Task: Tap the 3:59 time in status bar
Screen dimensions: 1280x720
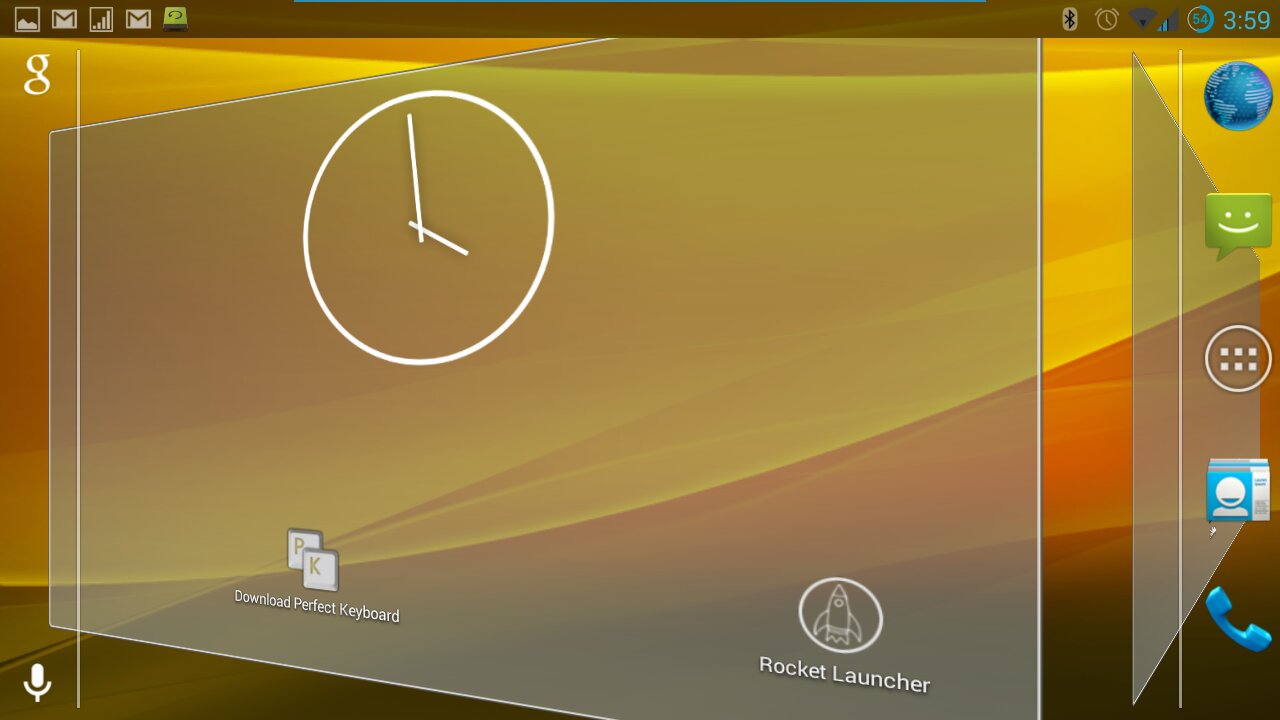Action: point(1246,20)
